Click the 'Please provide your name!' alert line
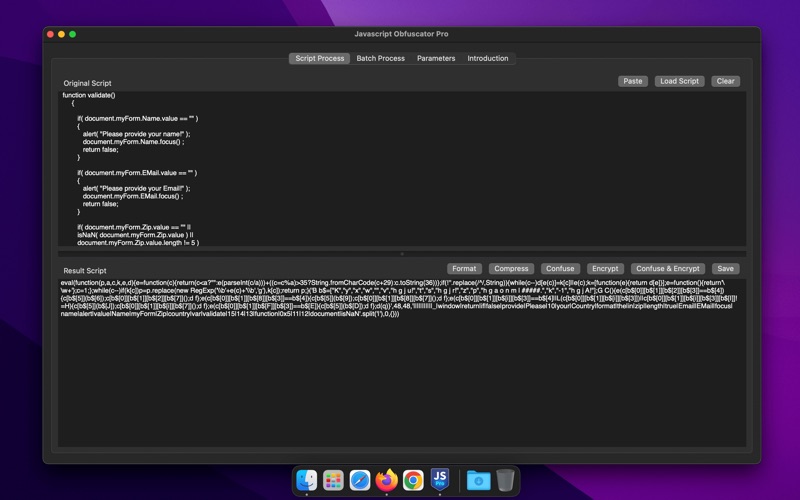The height and width of the screenshot is (500, 800). [x=136, y=134]
